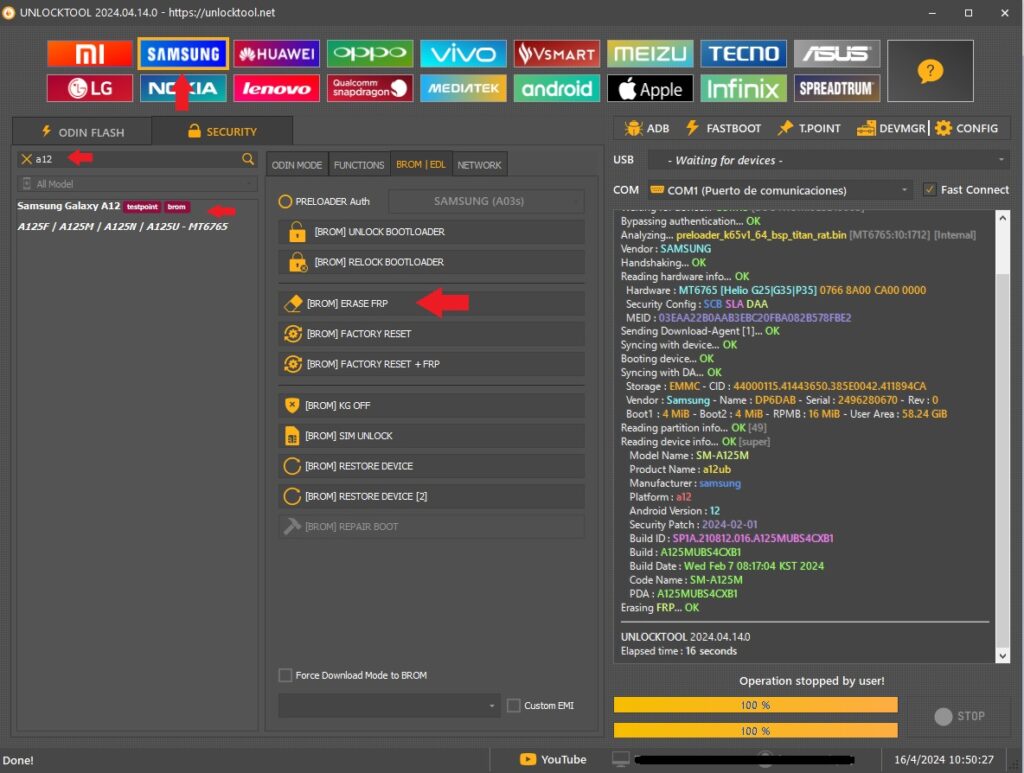Switch to the ODIN FLASH tab
Viewport: 1024px width, 773px height.
click(x=82, y=131)
